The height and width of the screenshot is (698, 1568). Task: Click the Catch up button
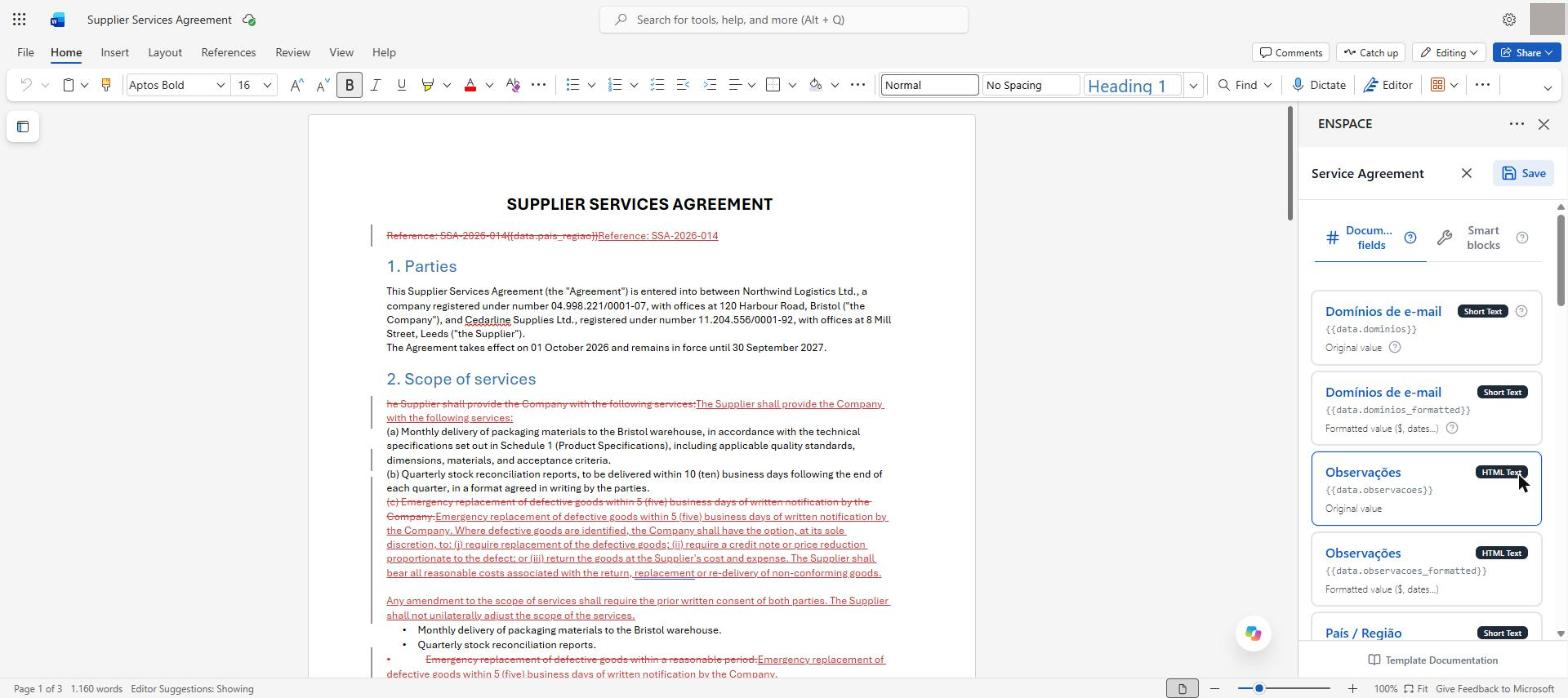[1370, 52]
